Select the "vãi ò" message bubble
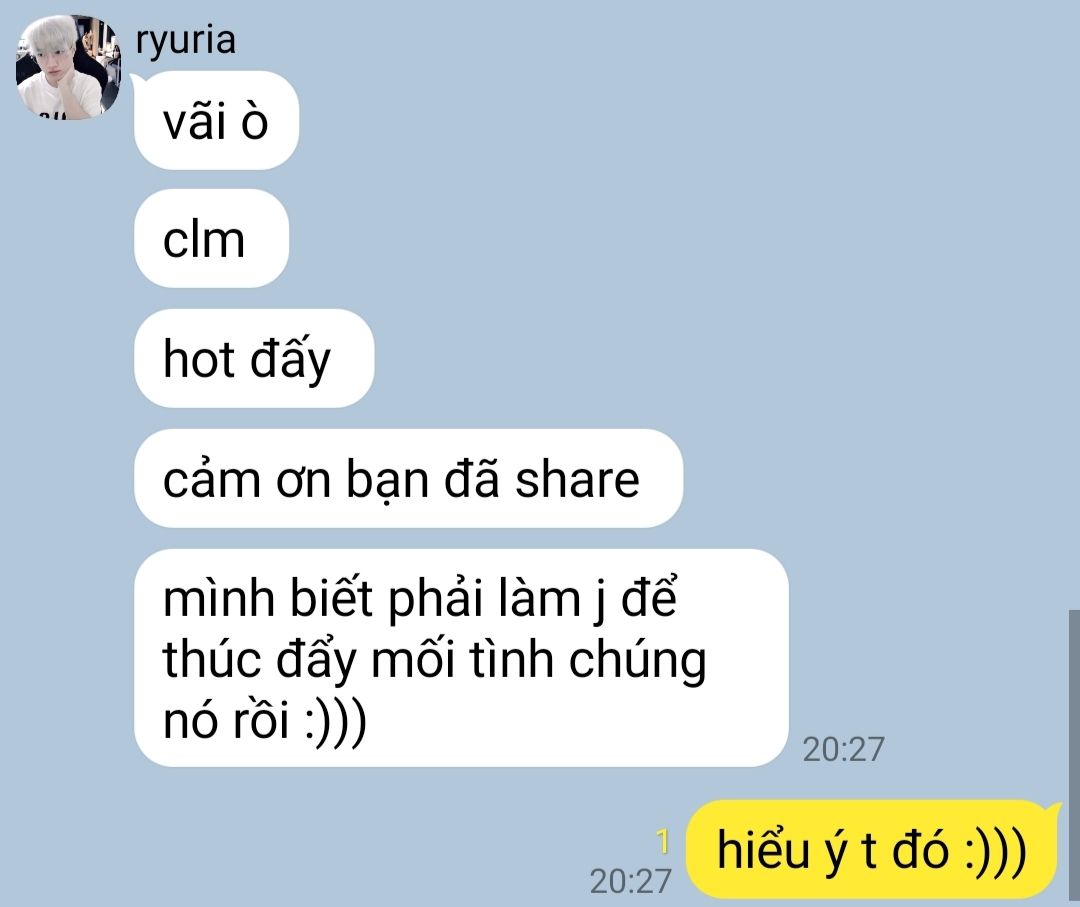 point(216,121)
